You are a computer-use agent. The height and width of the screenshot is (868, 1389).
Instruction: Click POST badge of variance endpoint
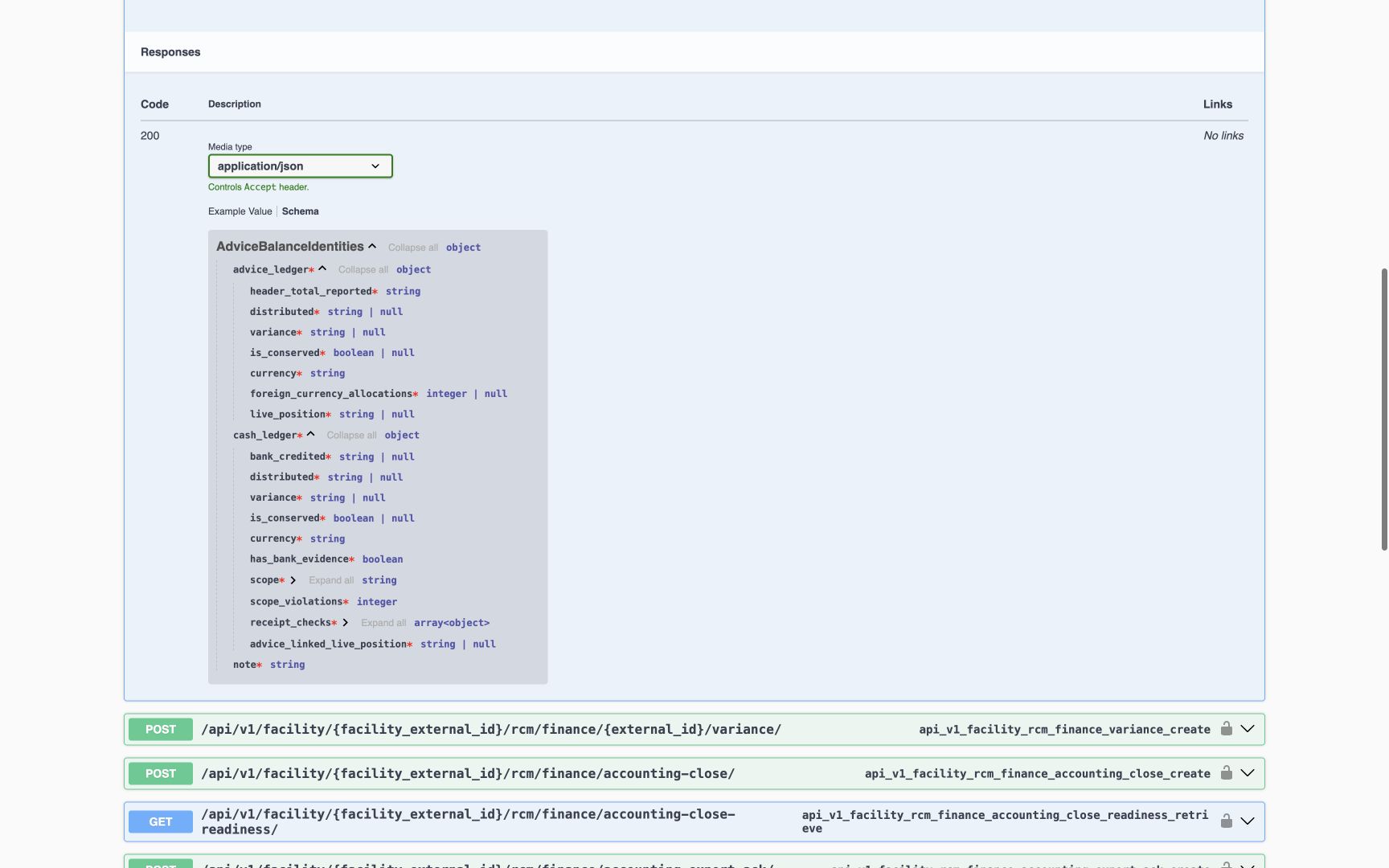[x=161, y=730]
